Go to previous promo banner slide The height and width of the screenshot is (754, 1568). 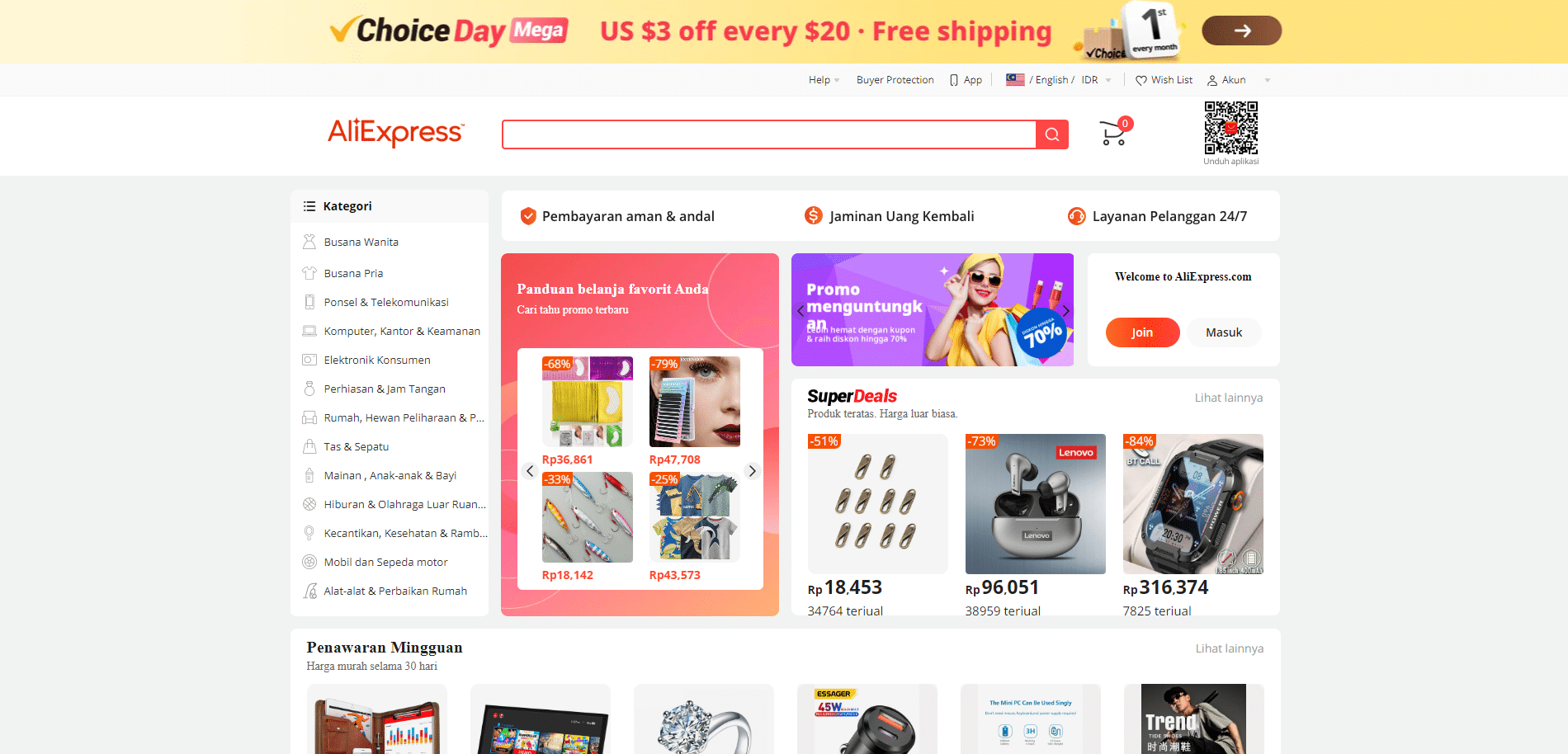[801, 311]
